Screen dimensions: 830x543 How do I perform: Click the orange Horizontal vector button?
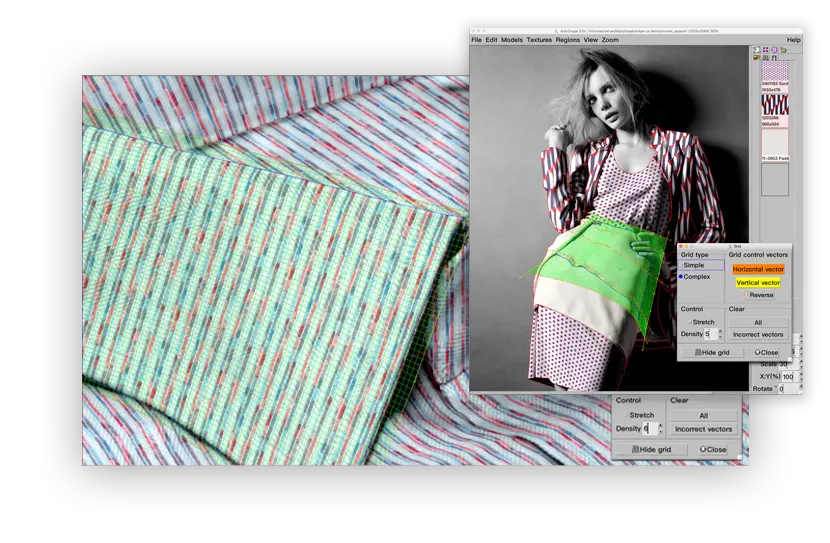758,269
